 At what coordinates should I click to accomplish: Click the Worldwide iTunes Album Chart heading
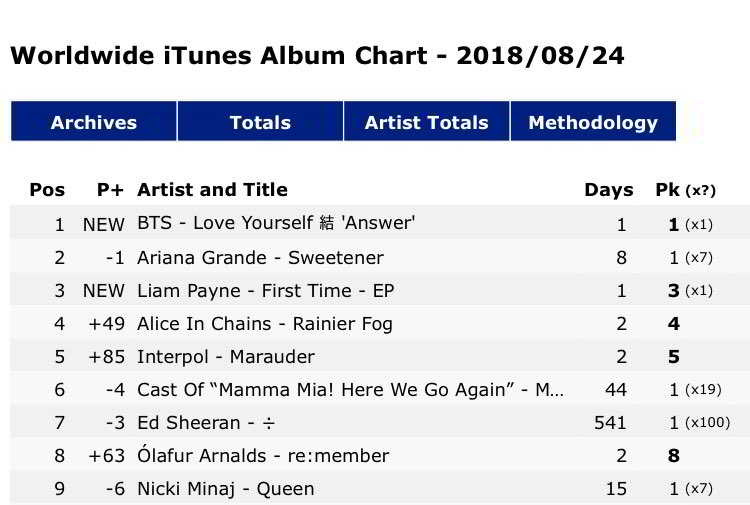(x=317, y=55)
